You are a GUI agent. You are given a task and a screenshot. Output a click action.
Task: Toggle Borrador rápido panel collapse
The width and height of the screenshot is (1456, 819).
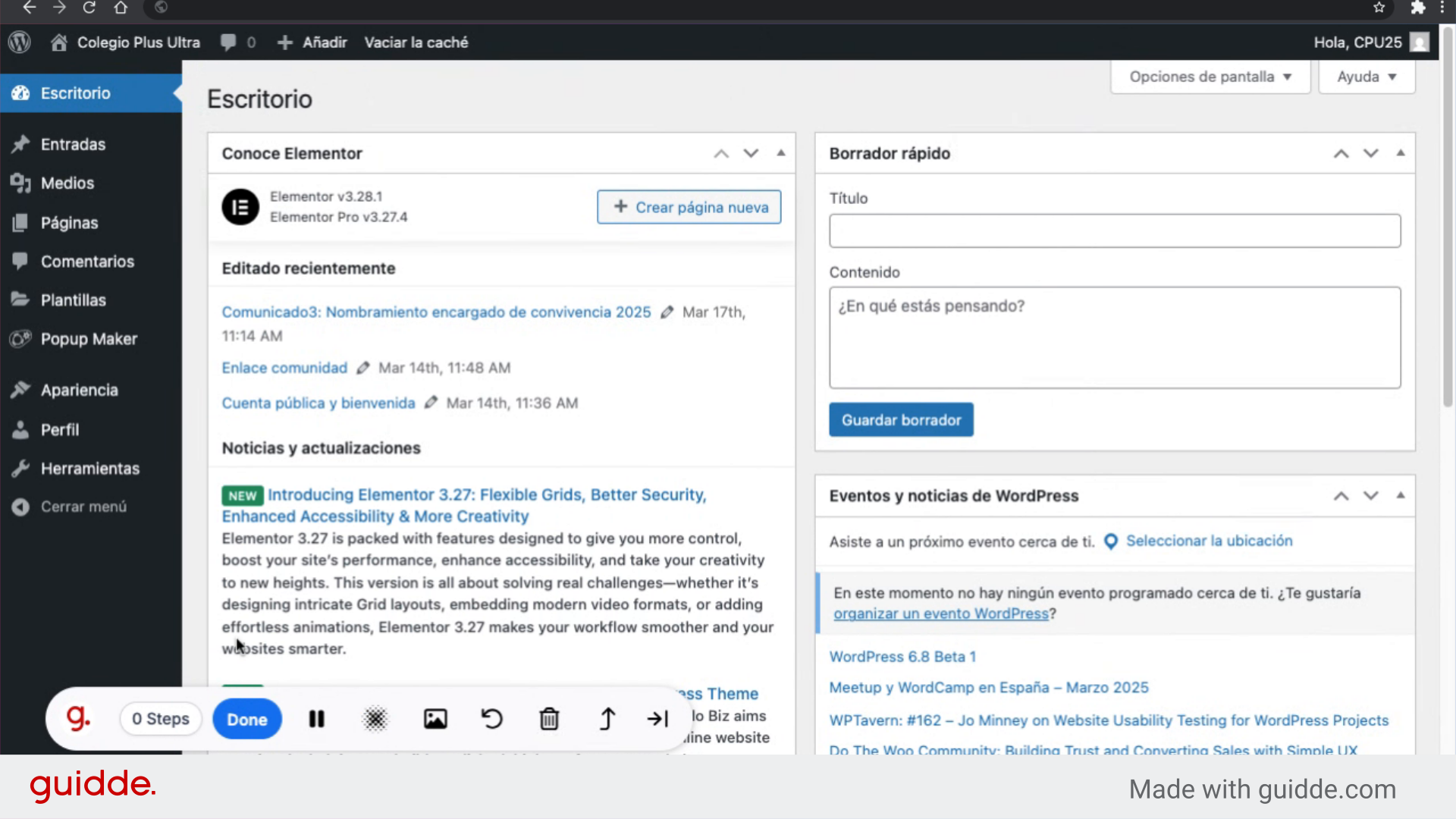pos(1401,153)
